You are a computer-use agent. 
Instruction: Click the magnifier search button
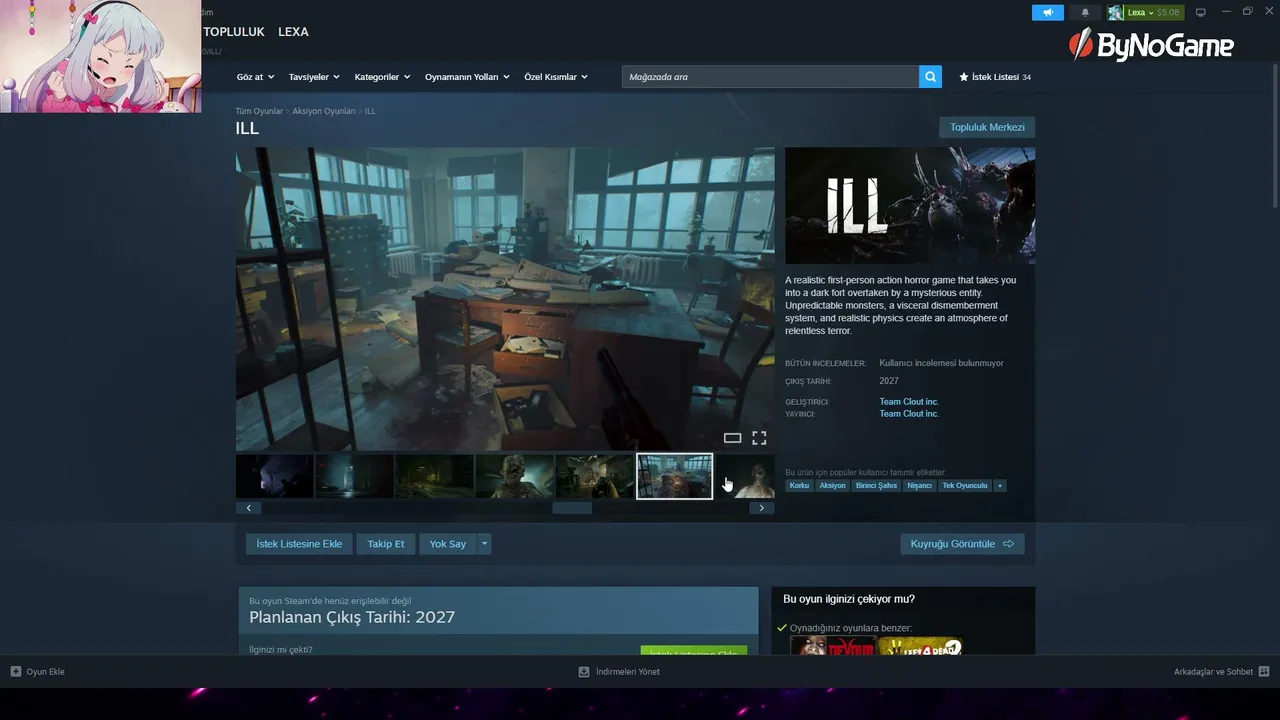930,77
